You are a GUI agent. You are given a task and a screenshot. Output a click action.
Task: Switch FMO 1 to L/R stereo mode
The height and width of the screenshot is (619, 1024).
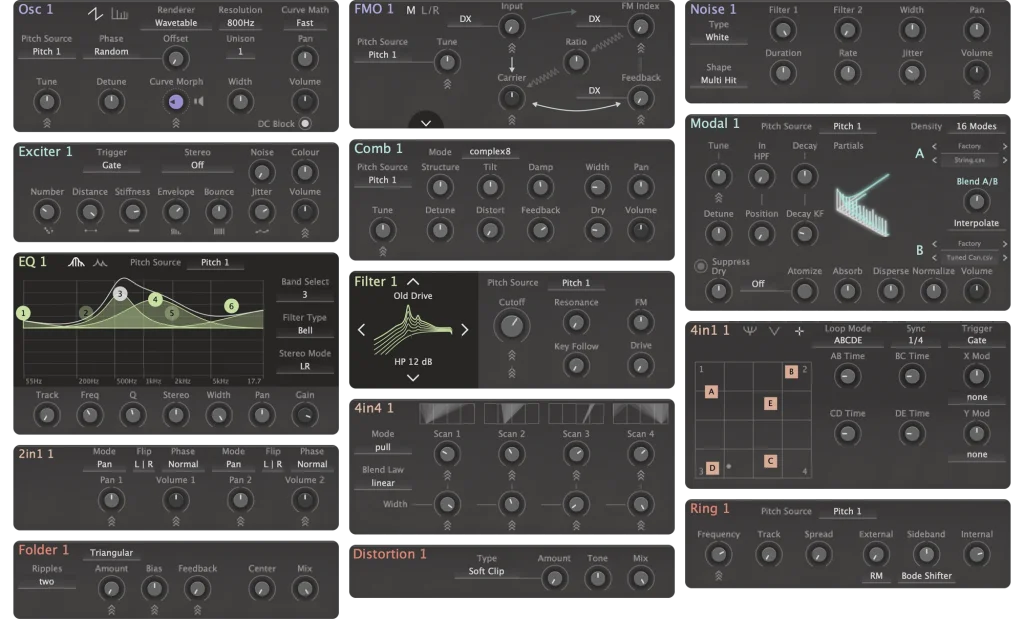[430, 11]
